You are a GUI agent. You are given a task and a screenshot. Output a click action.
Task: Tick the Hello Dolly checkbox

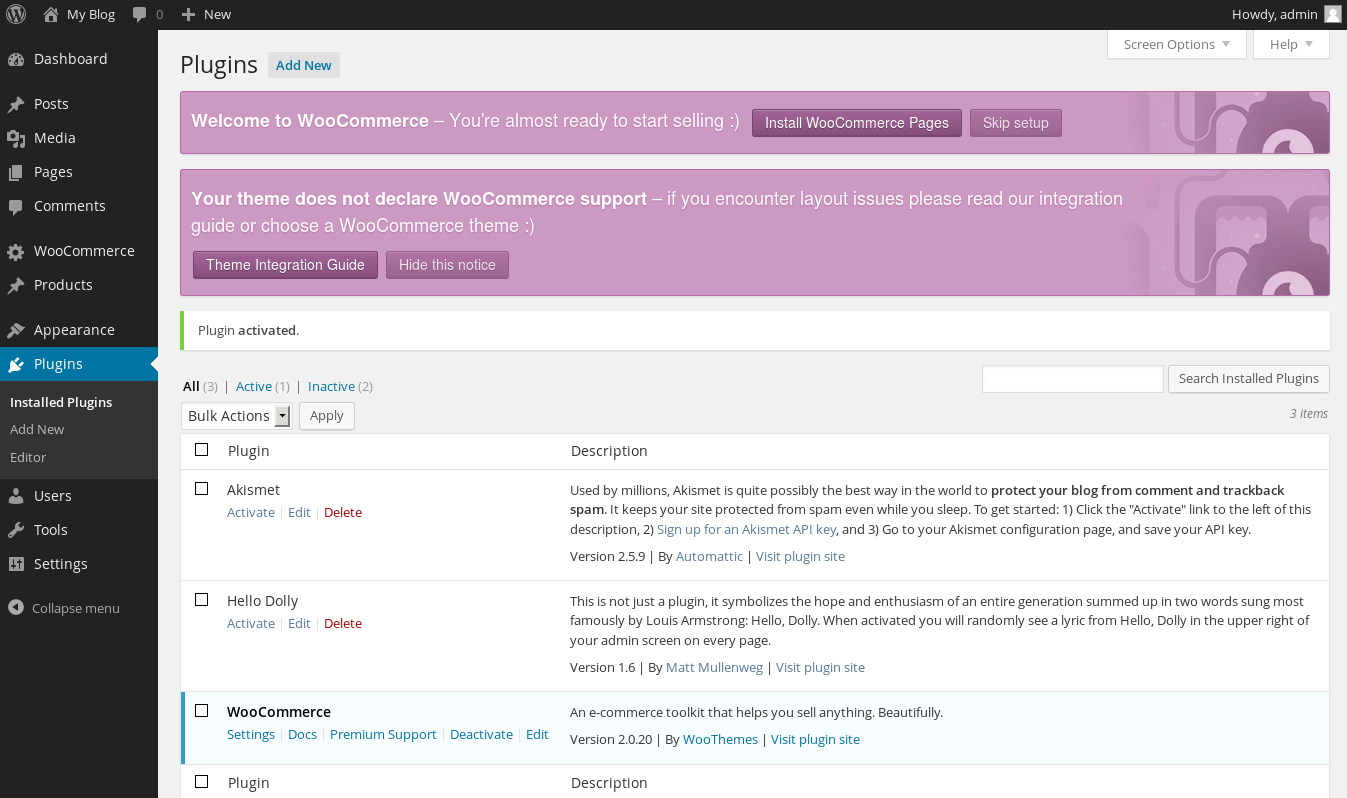[x=202, y=600]
